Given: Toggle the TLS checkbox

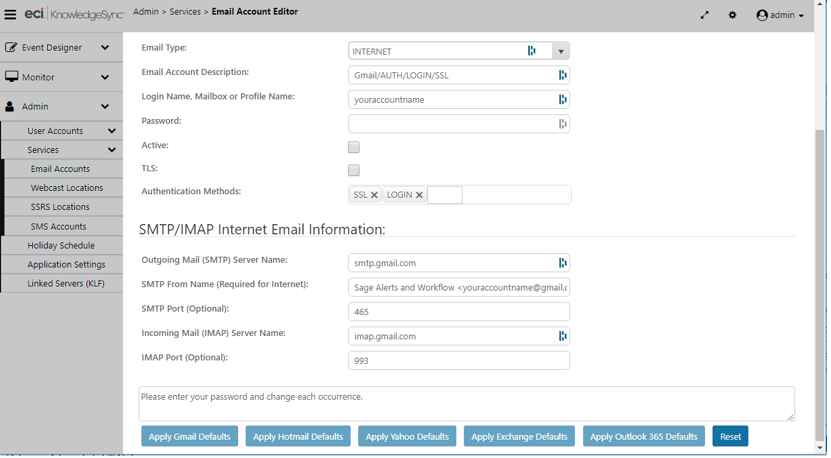Looking at the screenshot, I should (353, 170).
